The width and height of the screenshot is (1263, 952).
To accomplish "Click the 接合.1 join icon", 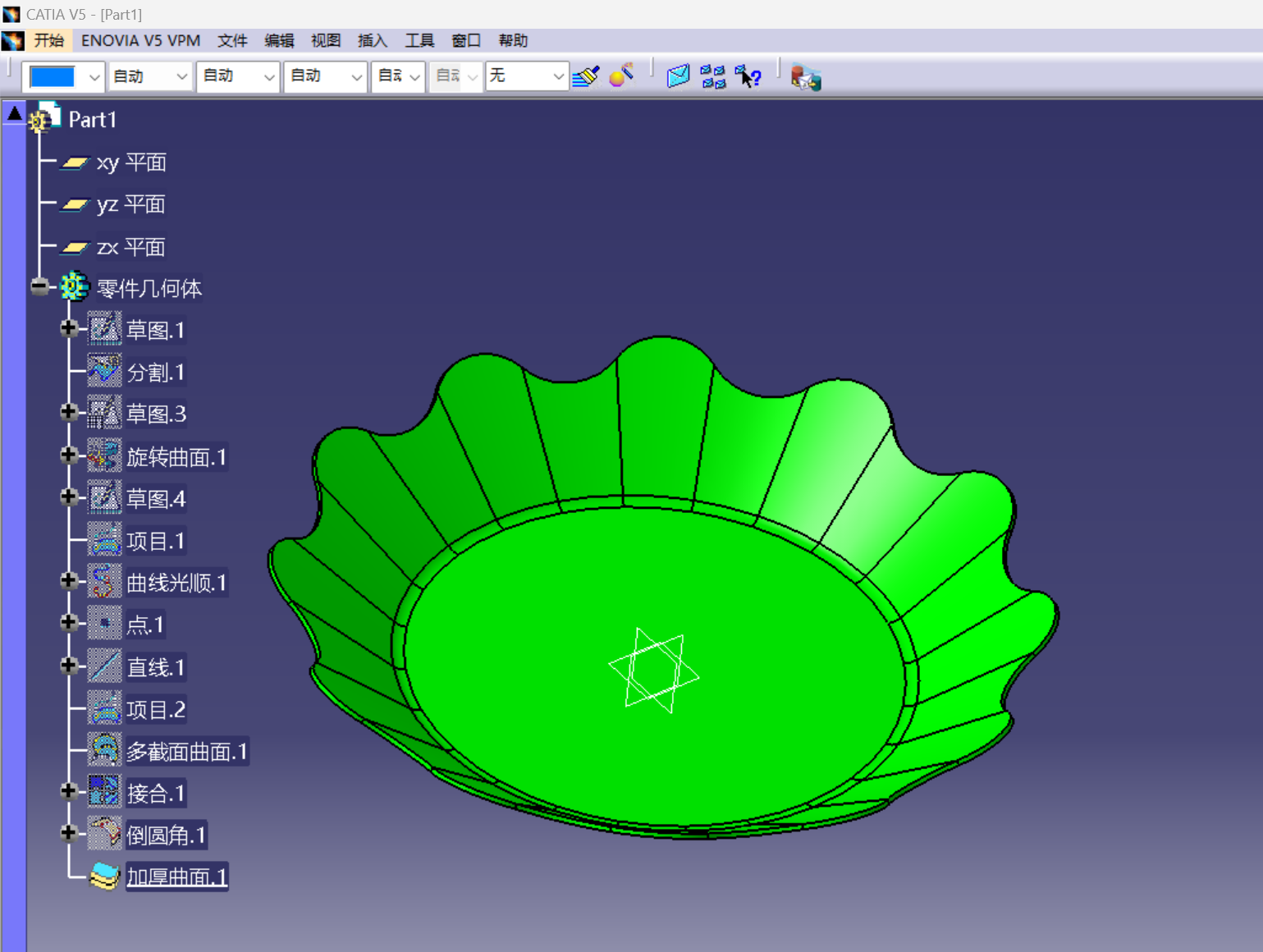I will coord(104,791).
